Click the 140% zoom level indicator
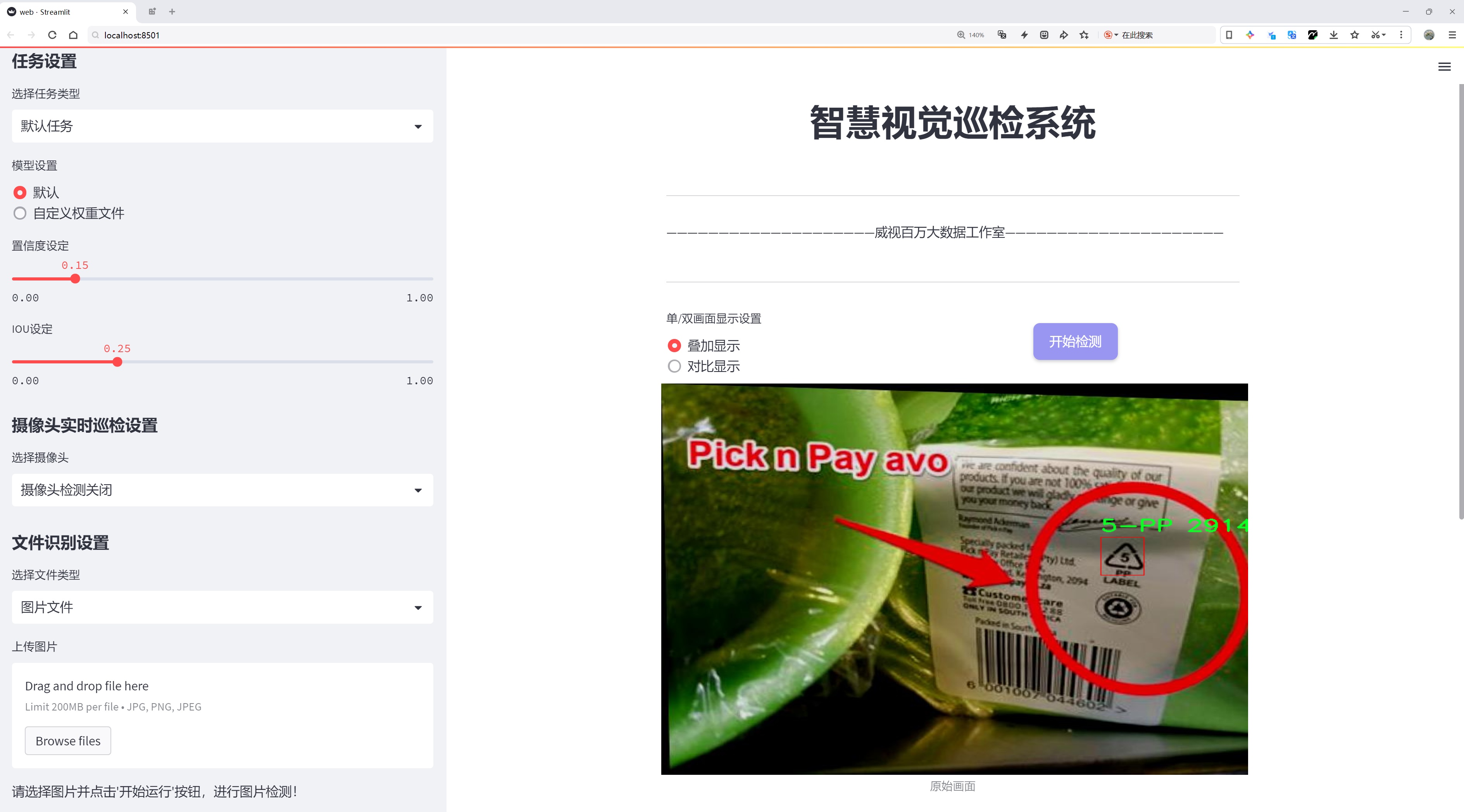Image resolution: width=1464 pixels, height=812 pixels. coord(971,34)
